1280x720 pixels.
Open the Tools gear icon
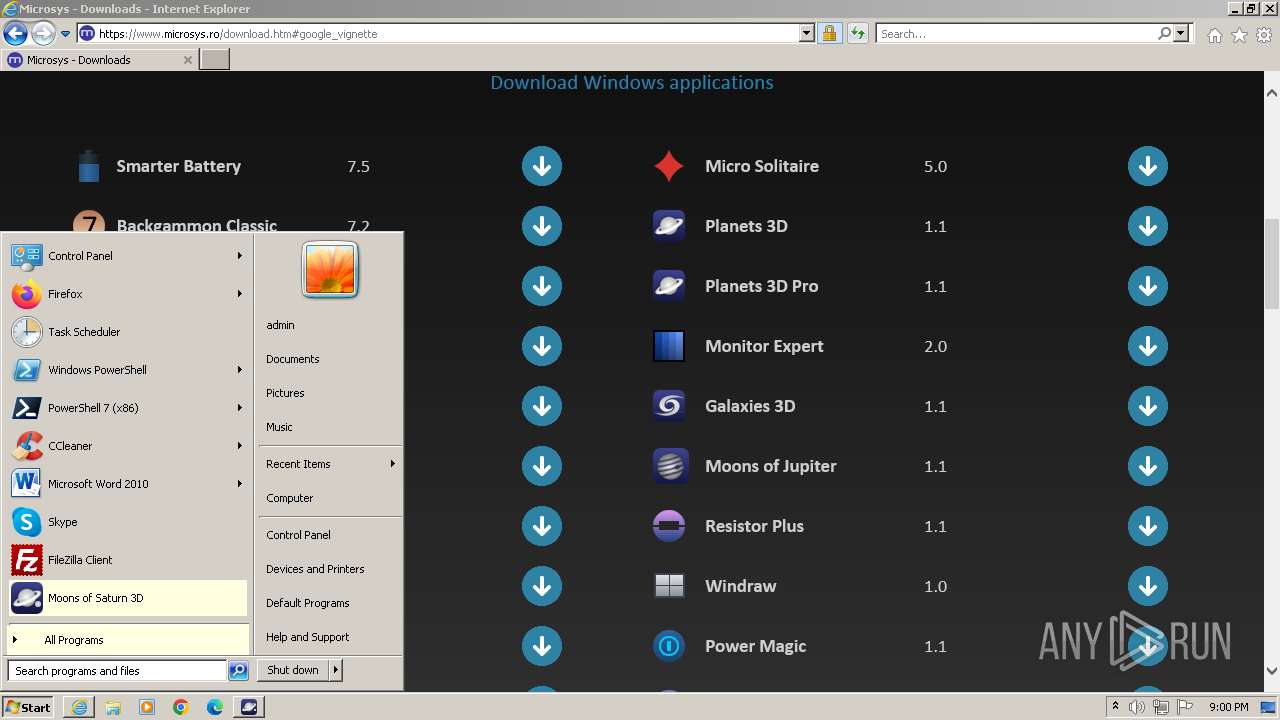[x=1264, y=35]
